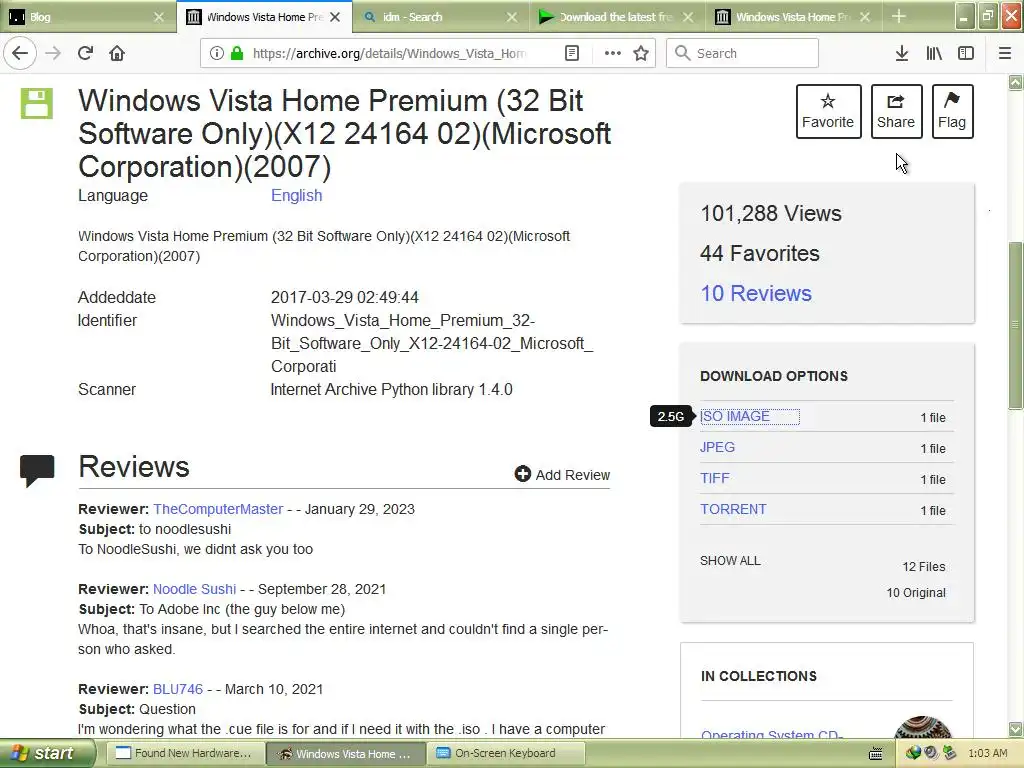Viewport: 1024px width, 768px height.
Task: Click the scrollbar up arrow
Action: point(1015,82)
